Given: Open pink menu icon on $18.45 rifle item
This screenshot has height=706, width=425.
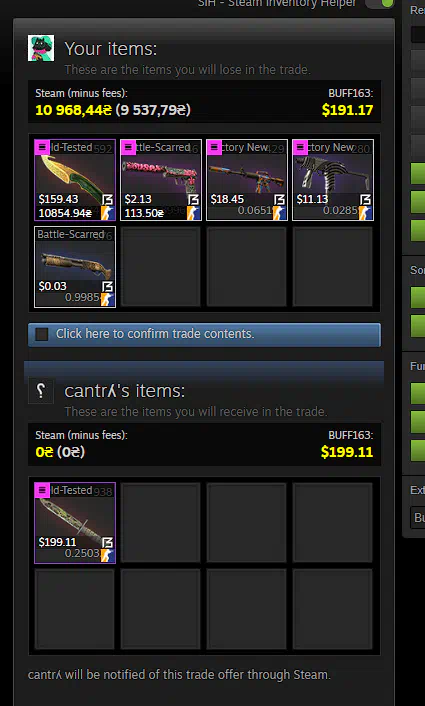Looking at the screenshot, I should click(x=214, y=147).
